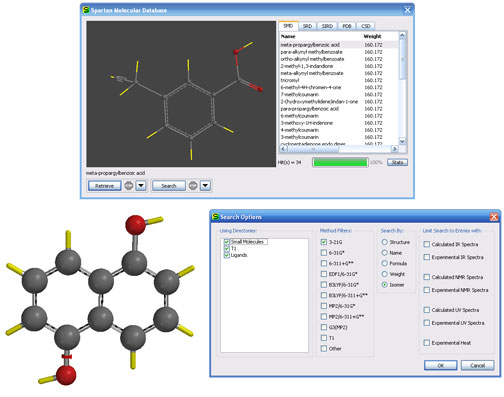Switch to the SRD tab

tap(307, 26)
